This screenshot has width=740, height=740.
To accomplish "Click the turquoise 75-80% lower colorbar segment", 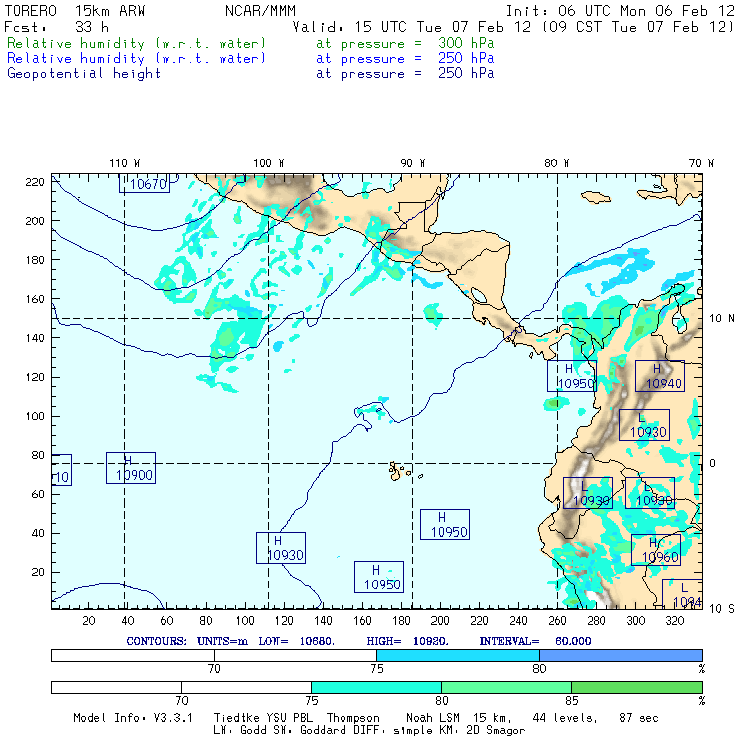I will pos(376,687).
